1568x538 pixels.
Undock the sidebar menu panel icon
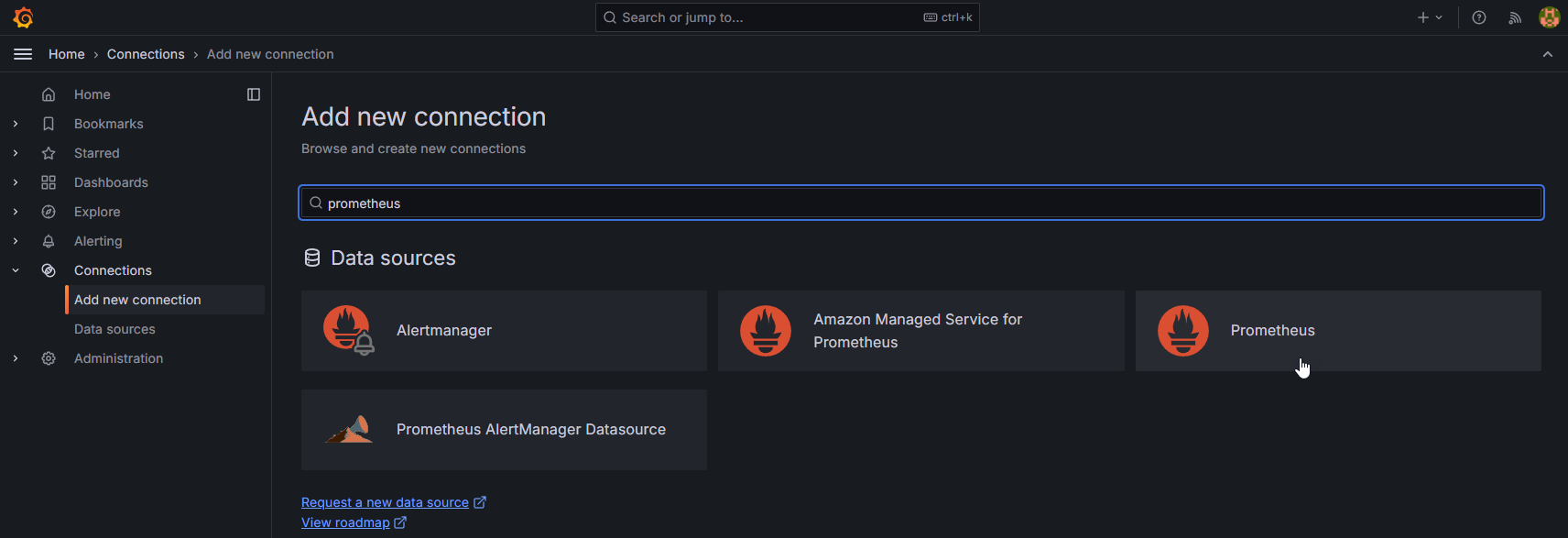click(254, 94)
